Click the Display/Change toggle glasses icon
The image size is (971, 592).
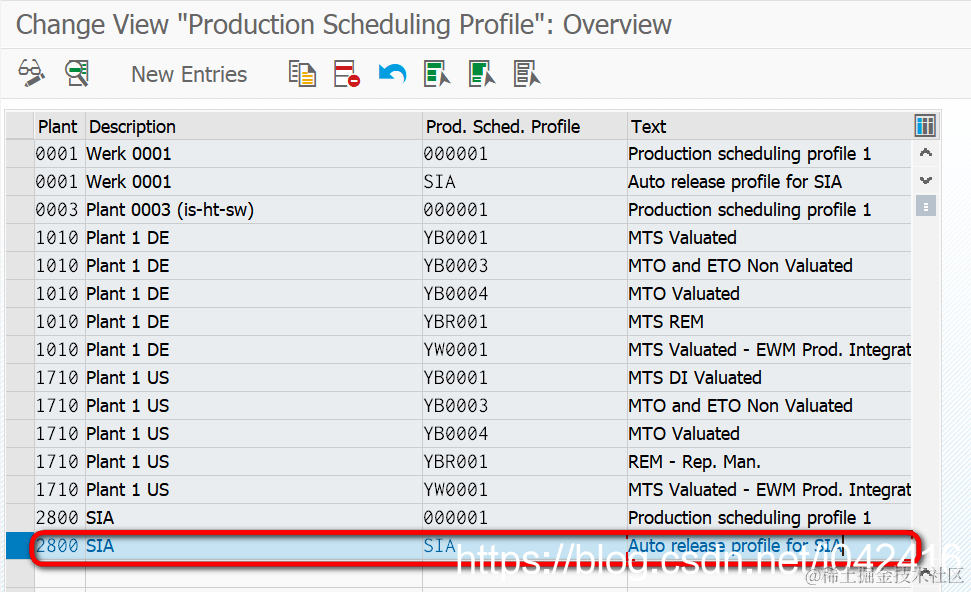coord(31,73)
